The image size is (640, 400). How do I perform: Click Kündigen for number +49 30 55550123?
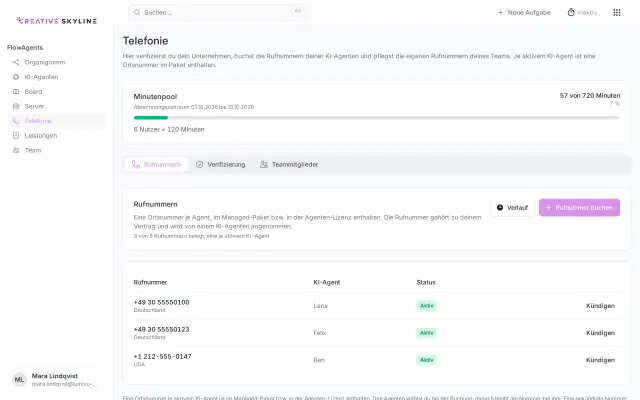pos(600,333)
